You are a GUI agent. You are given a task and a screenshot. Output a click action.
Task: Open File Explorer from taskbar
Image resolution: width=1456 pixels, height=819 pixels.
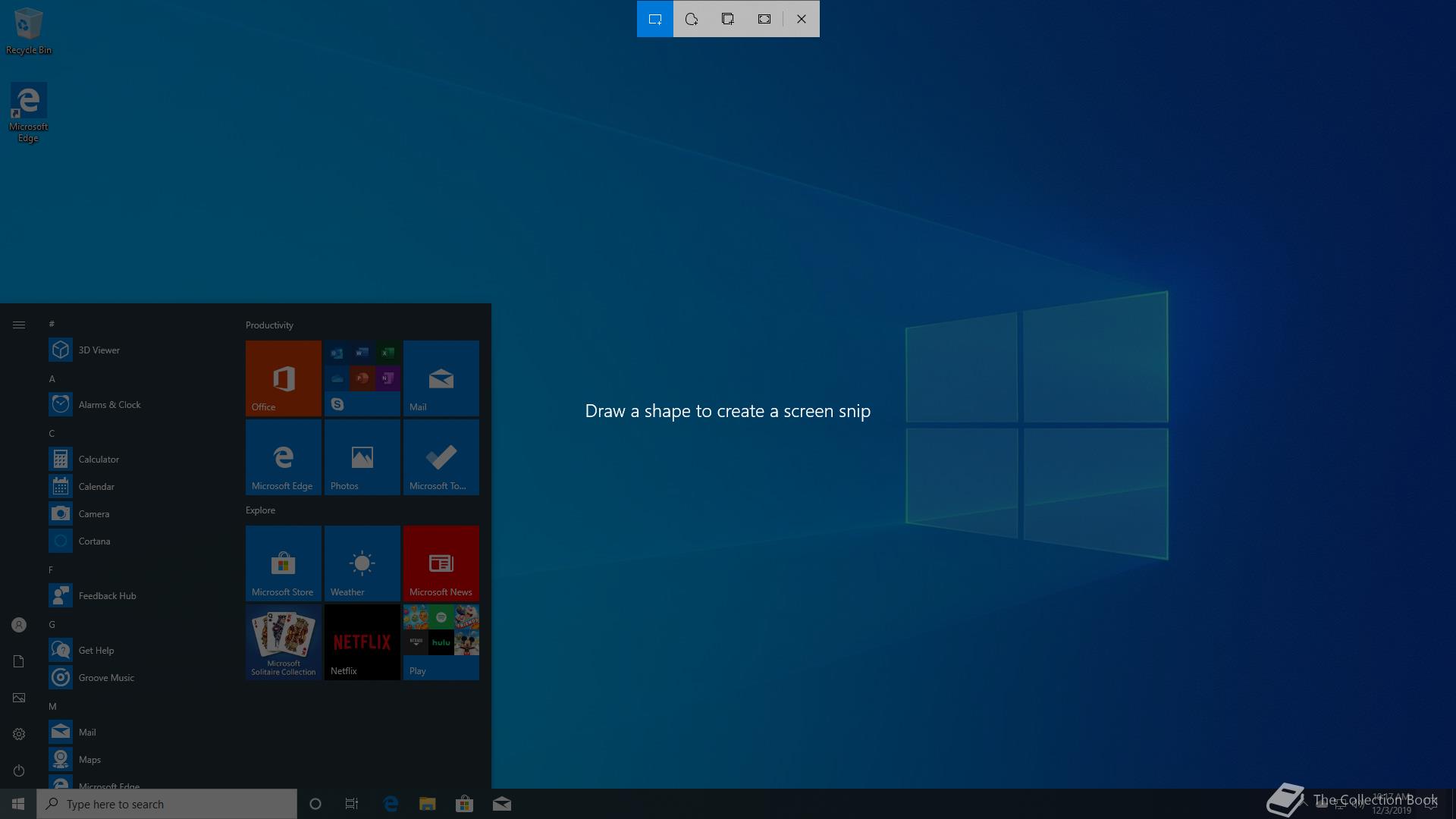pos(428,804)
